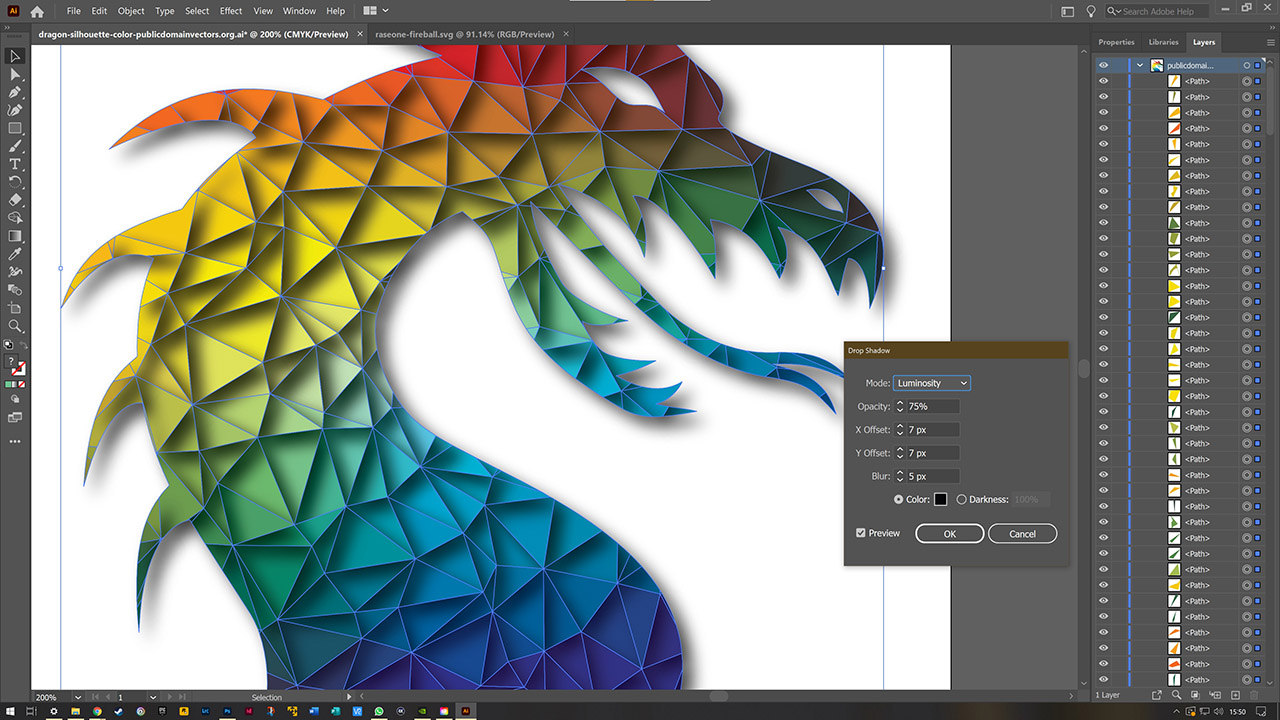Switch to the raseone-fireball.svg document tab
This screenshot has width=1280, height=720.
pos(465,33)
